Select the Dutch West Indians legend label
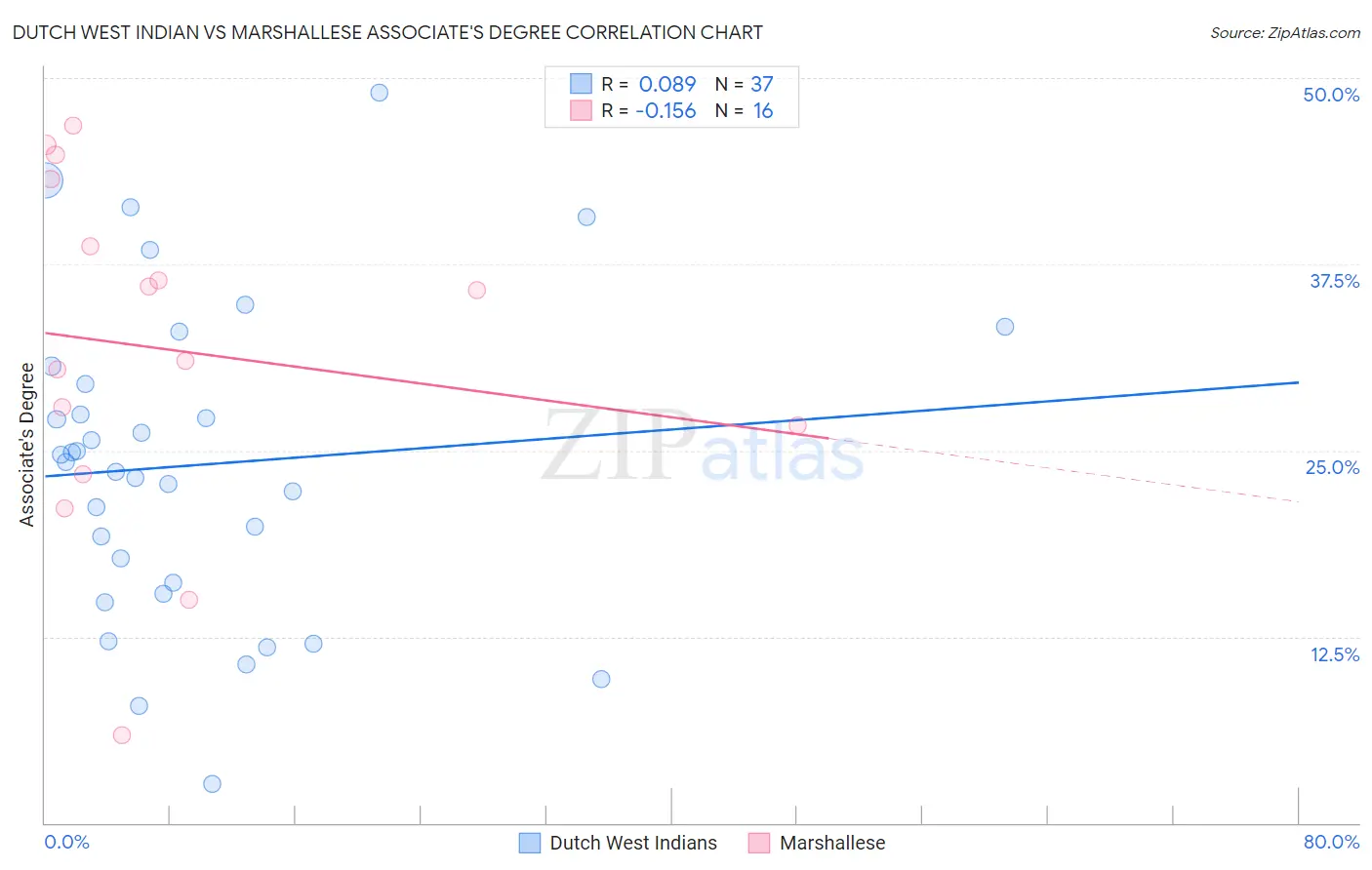 point(633,843)
